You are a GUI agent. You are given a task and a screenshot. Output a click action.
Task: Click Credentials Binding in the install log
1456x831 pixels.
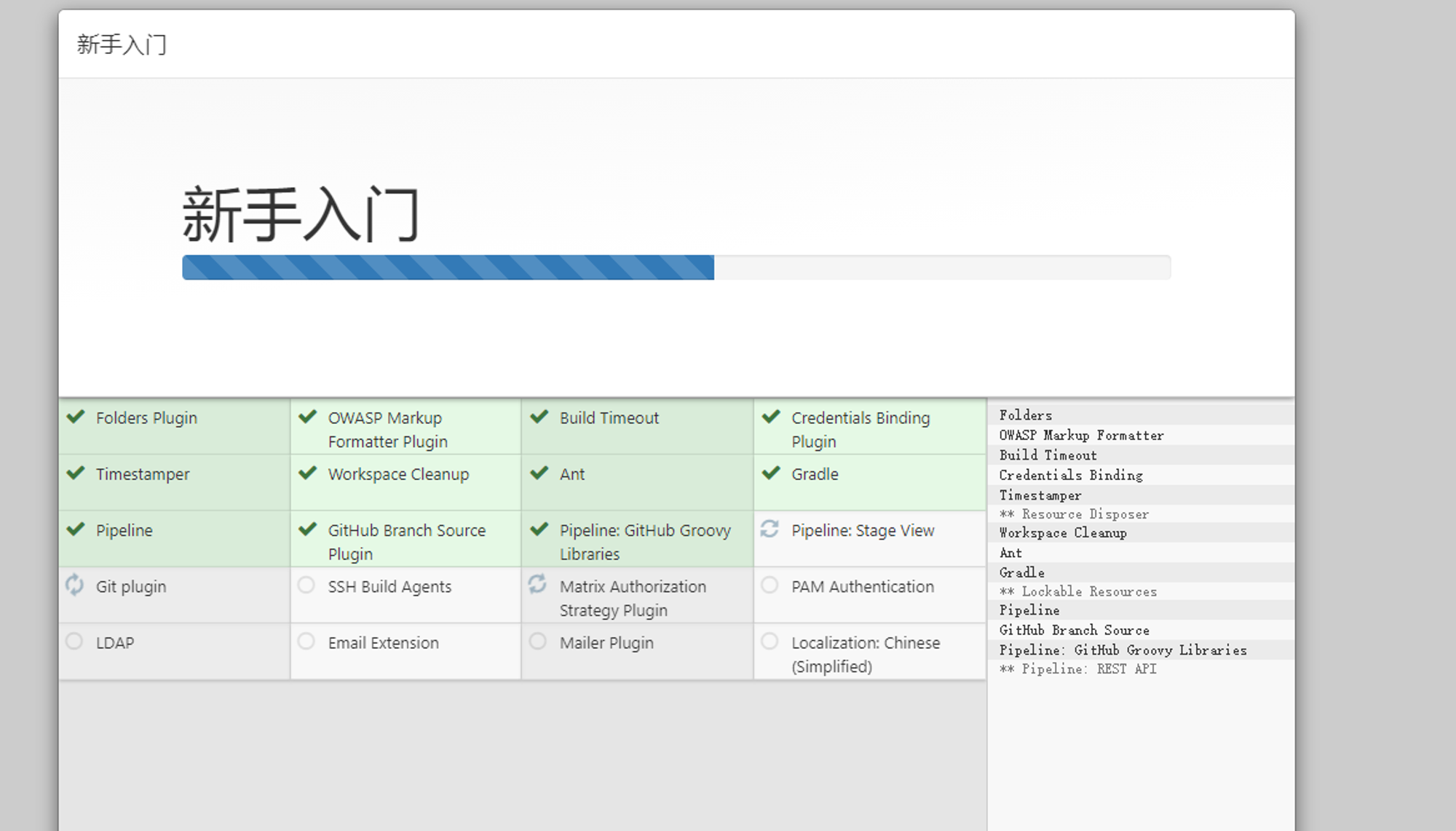[1071, 475]
